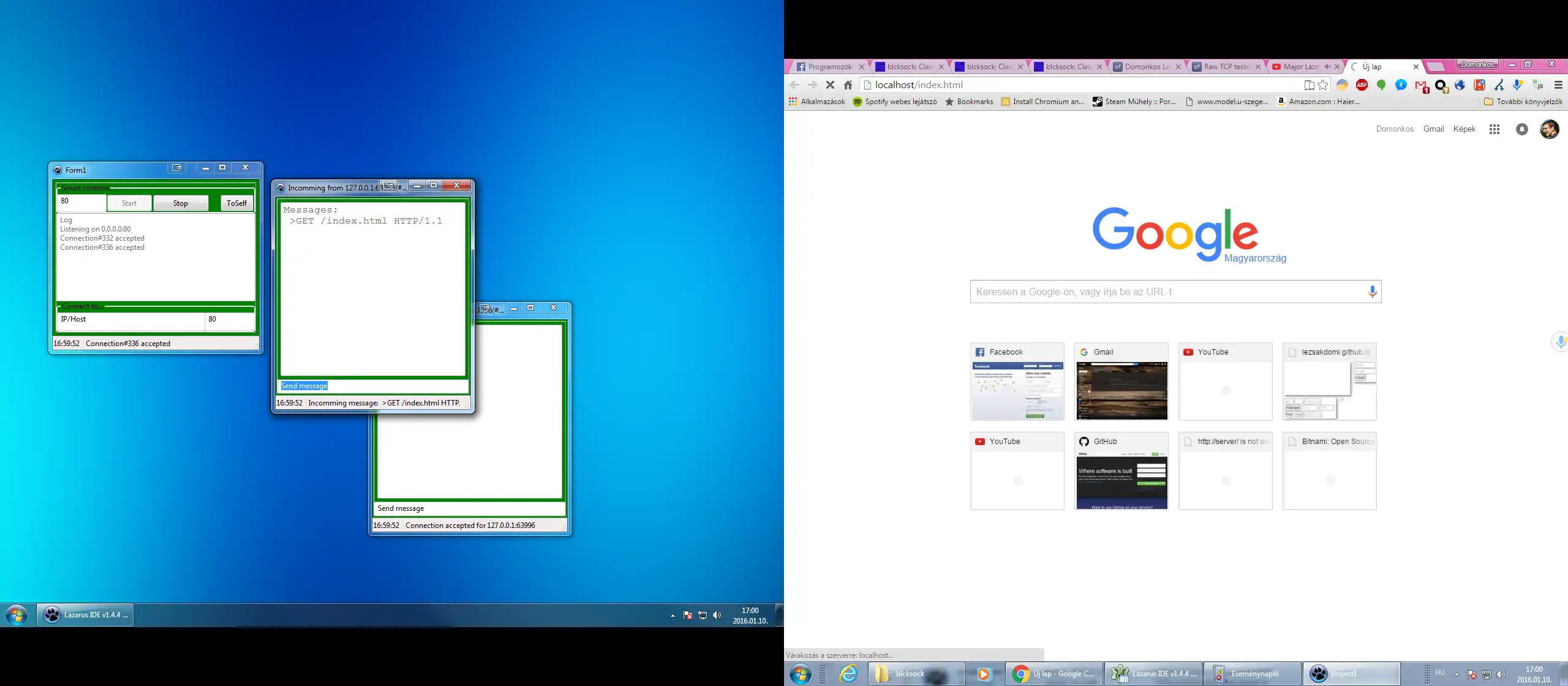Click Send message in incoming window

point(304,386)
